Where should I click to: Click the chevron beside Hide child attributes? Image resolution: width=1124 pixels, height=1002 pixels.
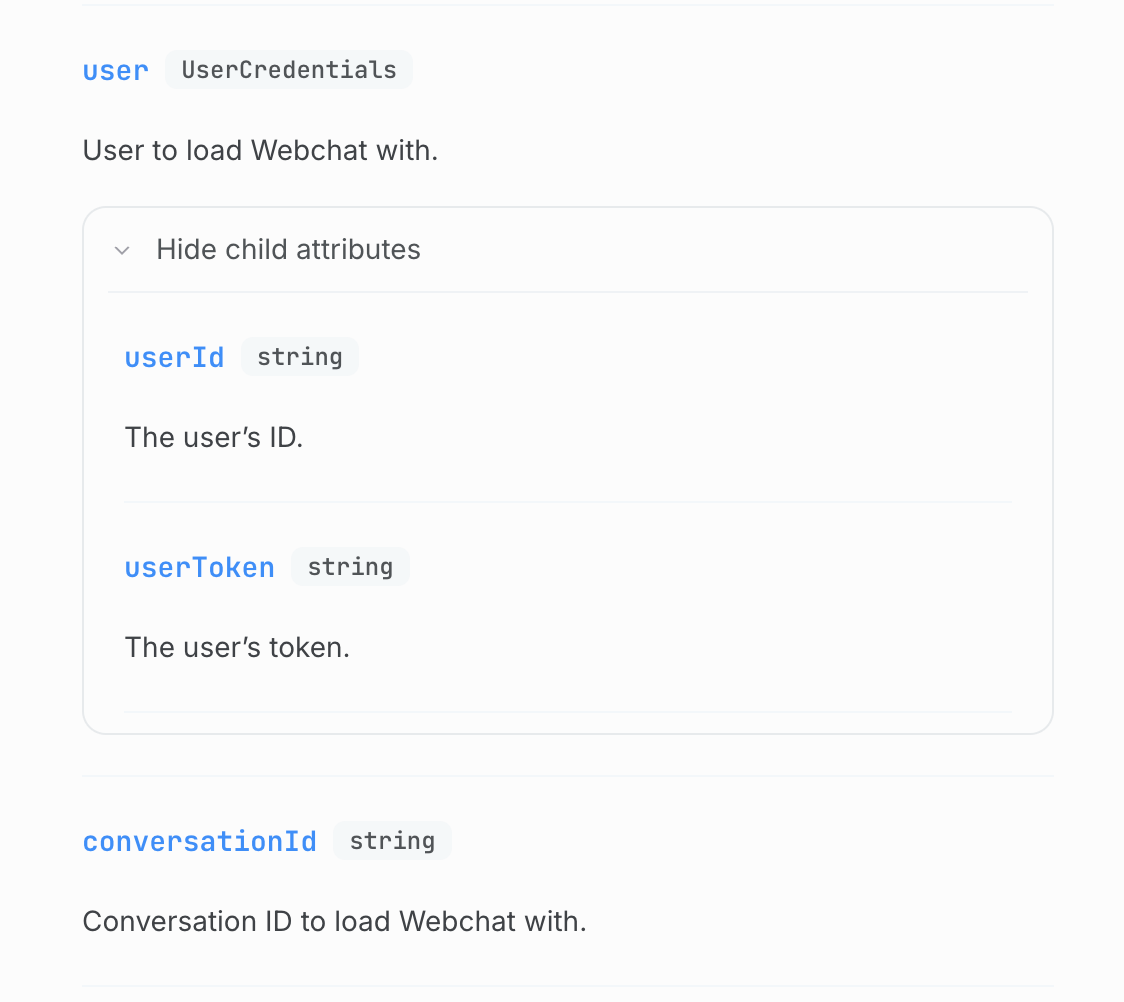pos(122,250)
